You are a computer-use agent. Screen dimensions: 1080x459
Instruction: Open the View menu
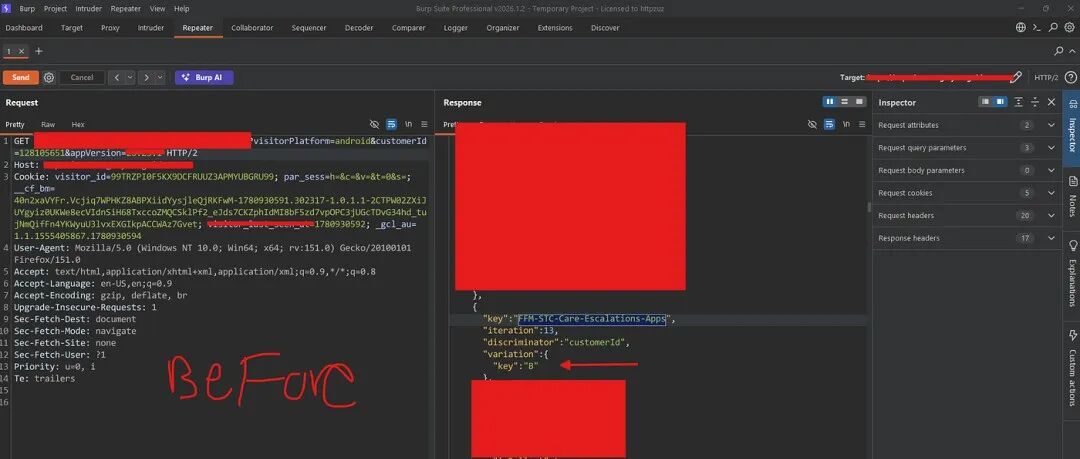[x=157, y=9]
